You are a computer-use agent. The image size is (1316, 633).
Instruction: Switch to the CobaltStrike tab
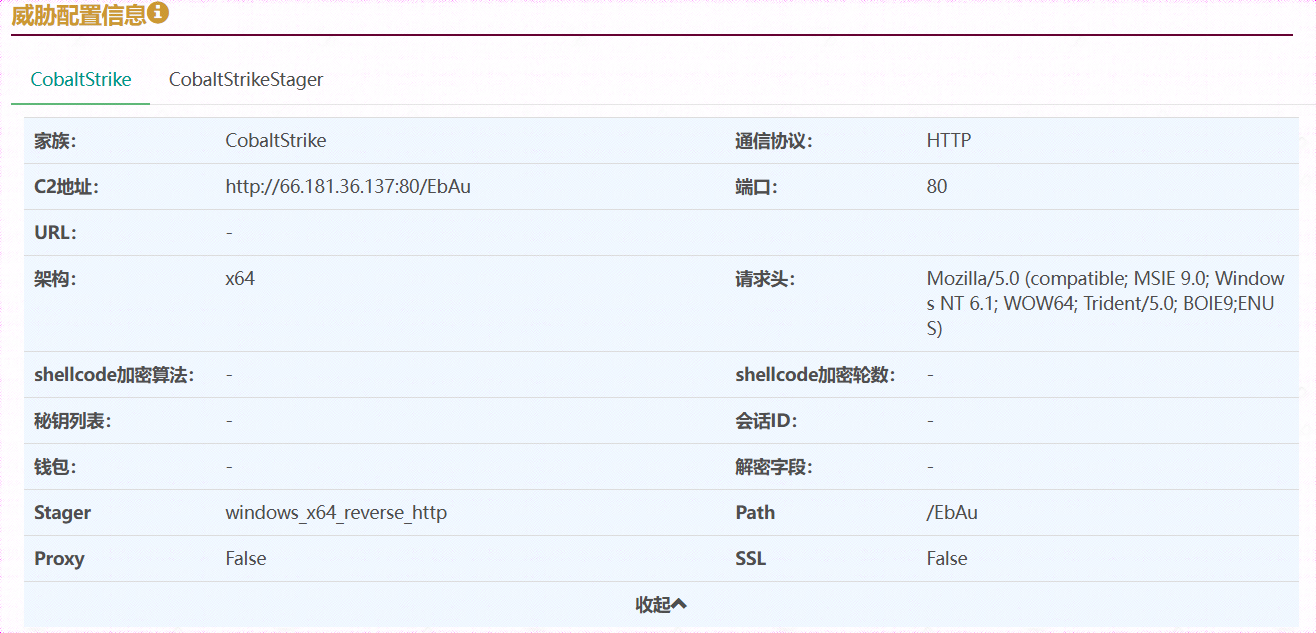click(81, 79)
